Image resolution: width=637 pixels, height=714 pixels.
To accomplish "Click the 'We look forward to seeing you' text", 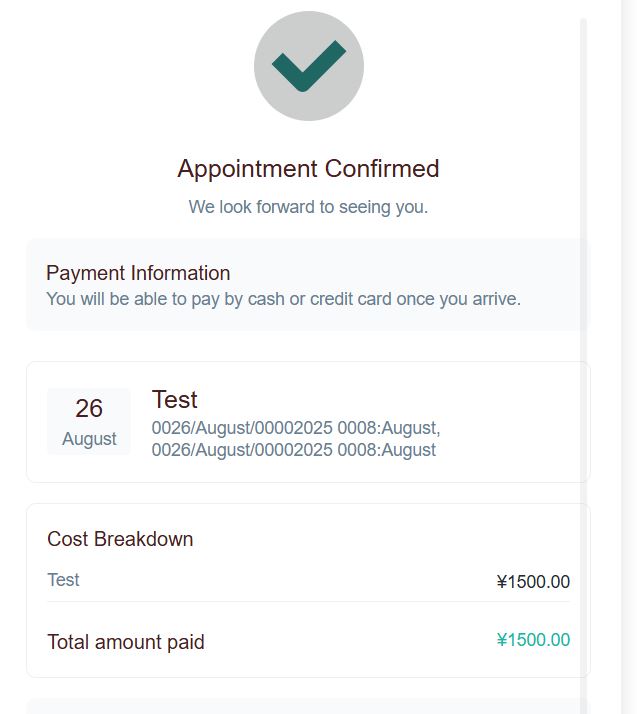I will [308, 207].
